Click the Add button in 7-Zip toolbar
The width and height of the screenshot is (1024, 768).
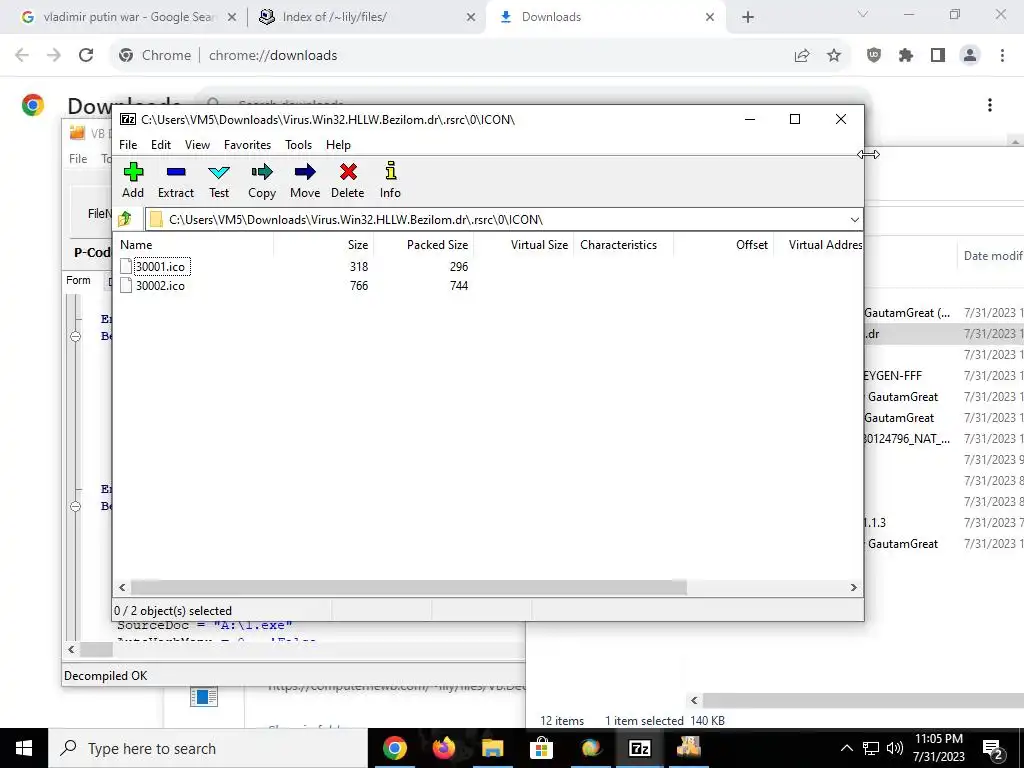click(133, 180)
